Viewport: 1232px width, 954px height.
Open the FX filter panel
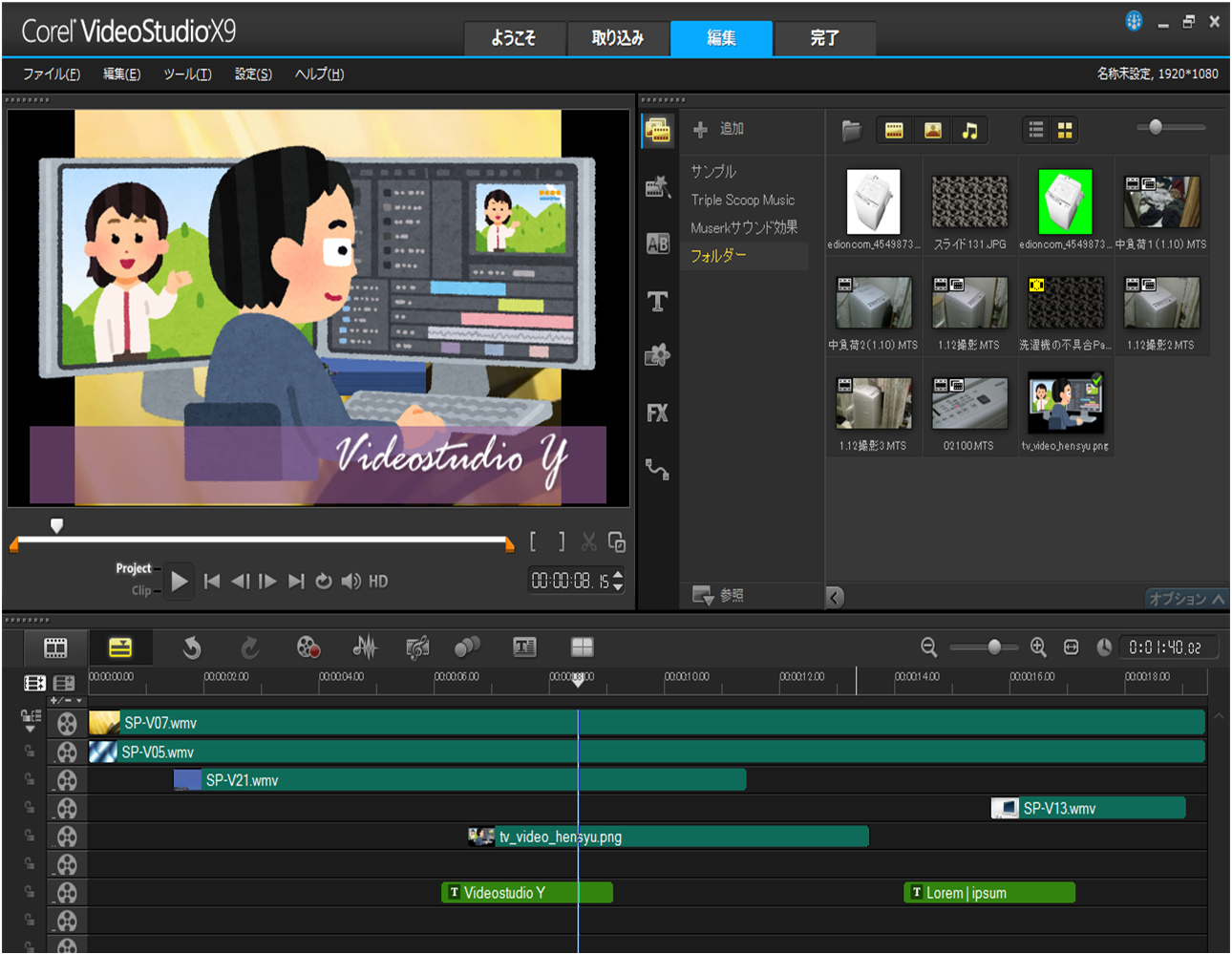(x=657, y=413)
